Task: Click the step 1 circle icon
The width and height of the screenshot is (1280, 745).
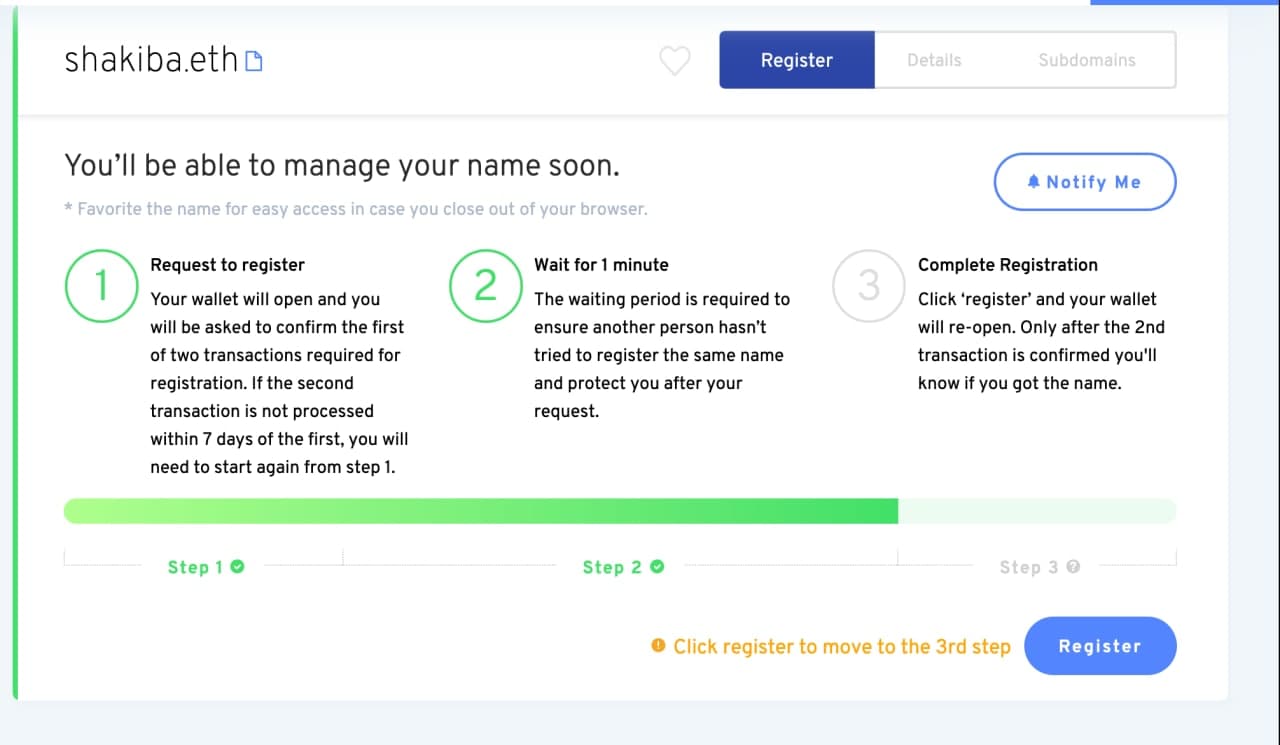Action: tap(101, 286)
